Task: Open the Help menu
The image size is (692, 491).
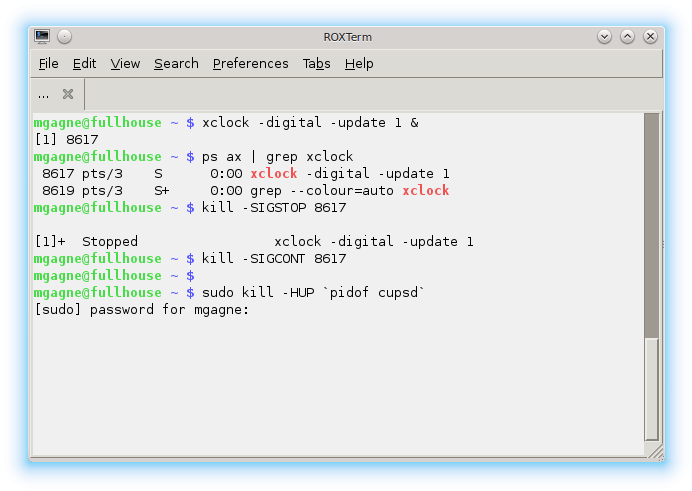Action: (359, 63)
